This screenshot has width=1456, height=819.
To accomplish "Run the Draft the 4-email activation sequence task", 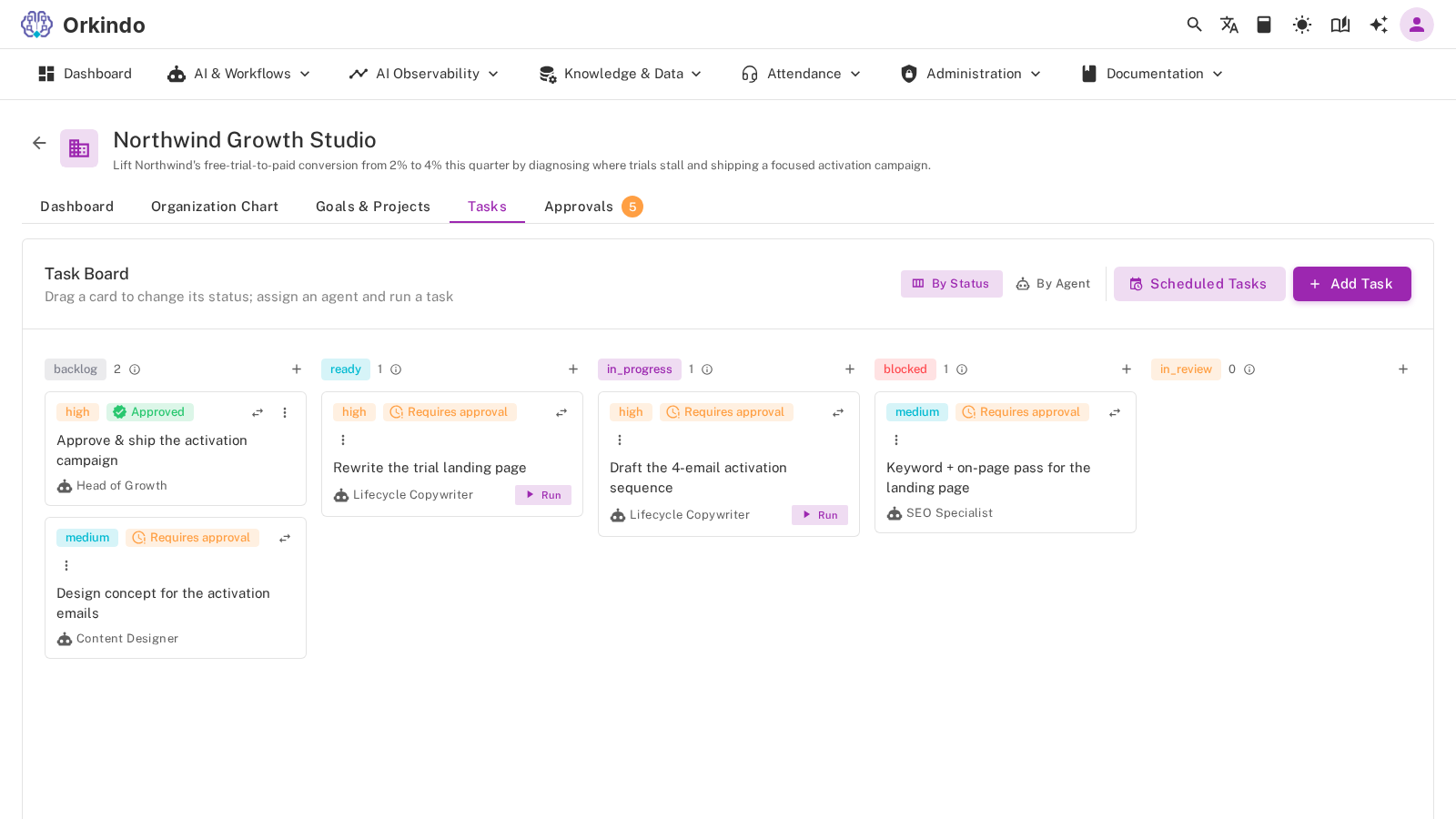I will tap(820, 515).
